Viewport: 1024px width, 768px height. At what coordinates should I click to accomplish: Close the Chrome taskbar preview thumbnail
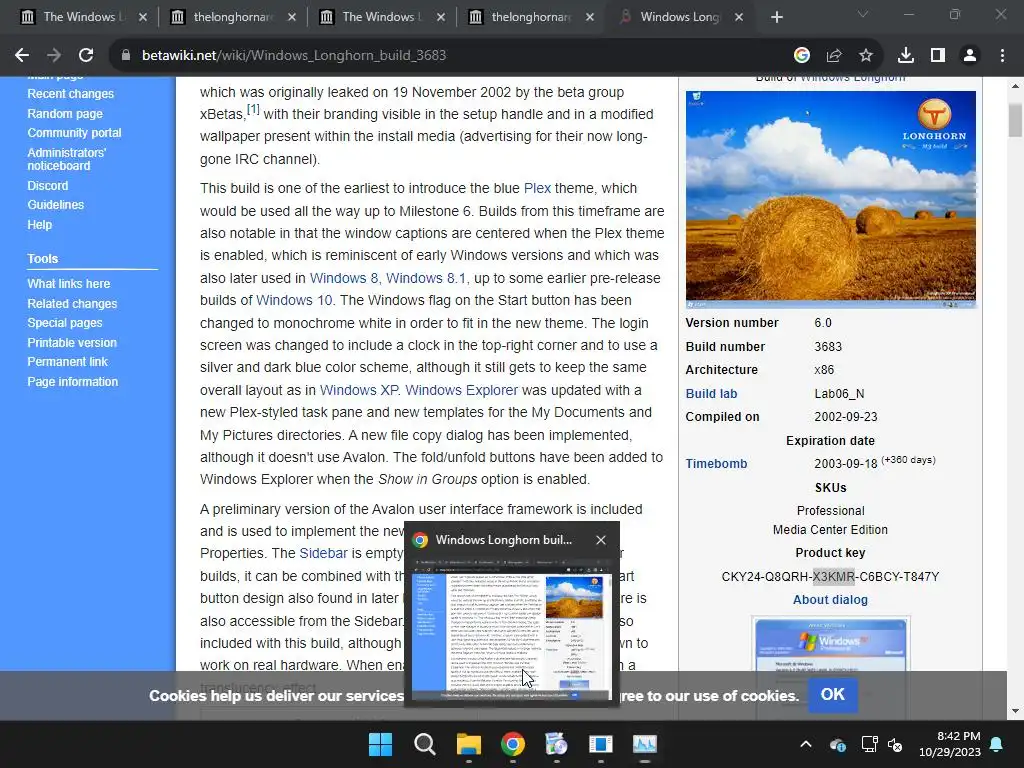point(601,540)
